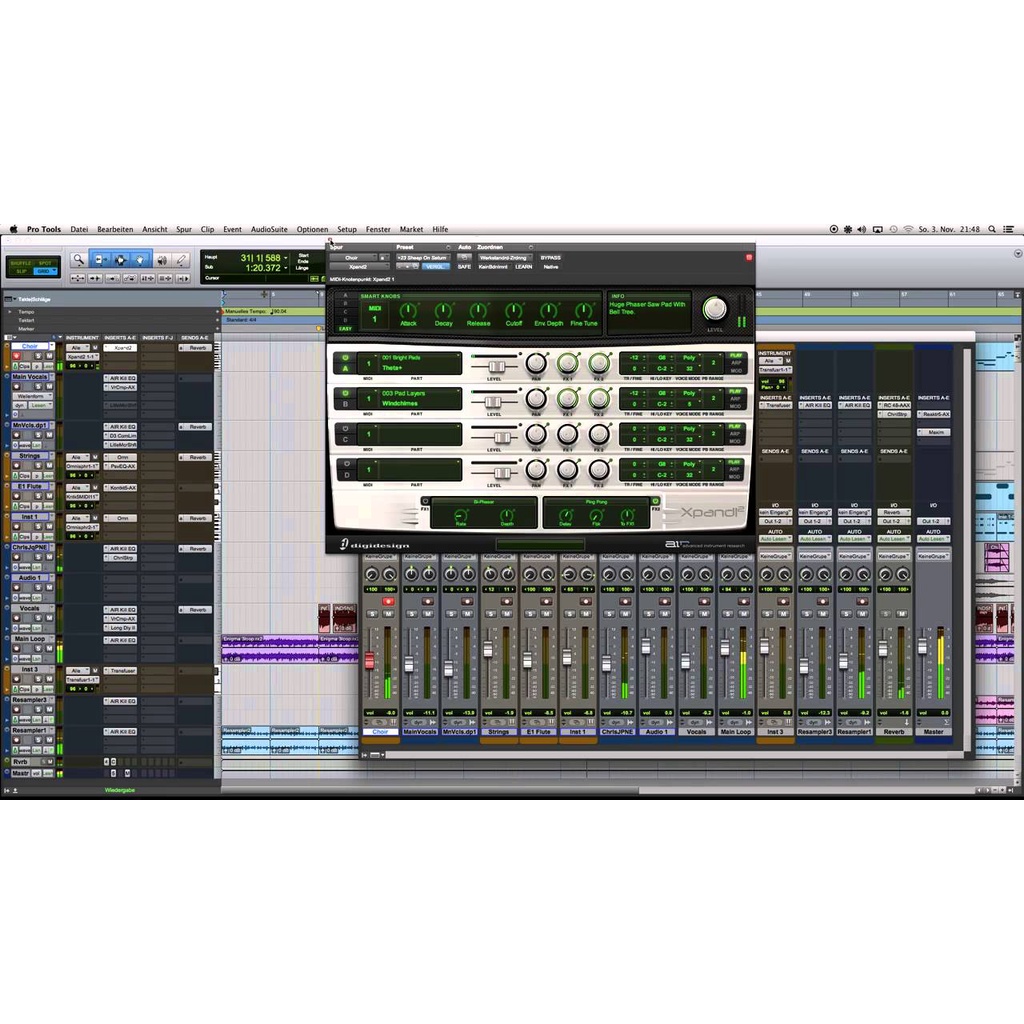Open the Fenster menu
This screenshot has height=1024, width=1024.
point(378,229)
